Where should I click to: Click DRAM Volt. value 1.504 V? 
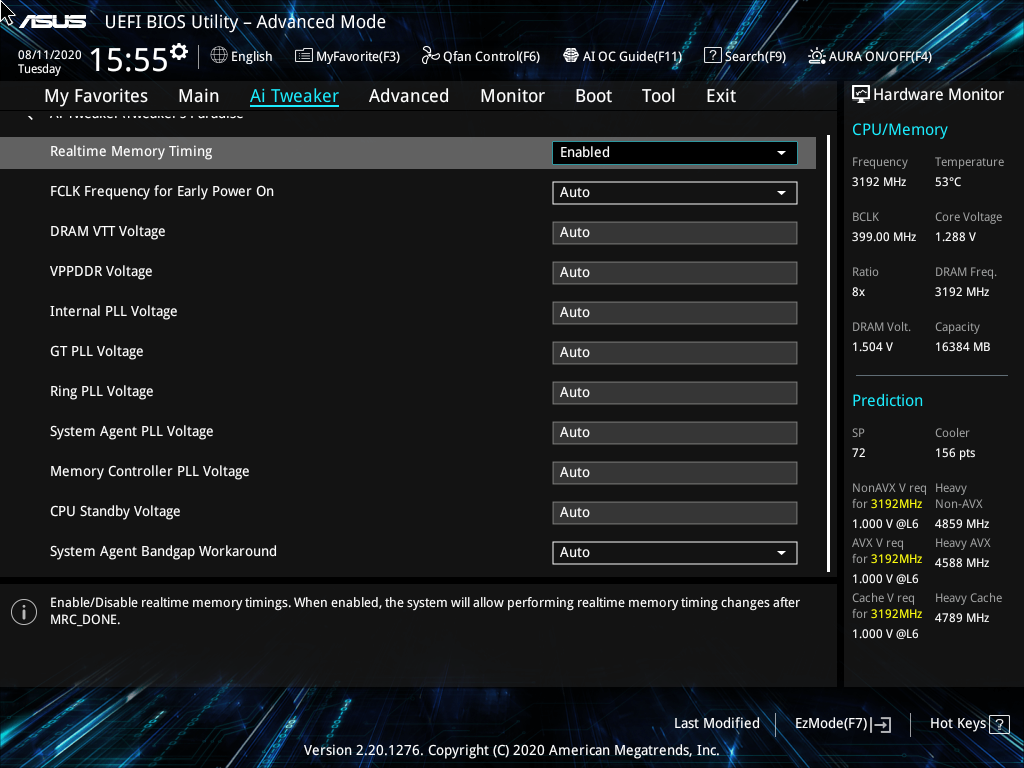872,347
